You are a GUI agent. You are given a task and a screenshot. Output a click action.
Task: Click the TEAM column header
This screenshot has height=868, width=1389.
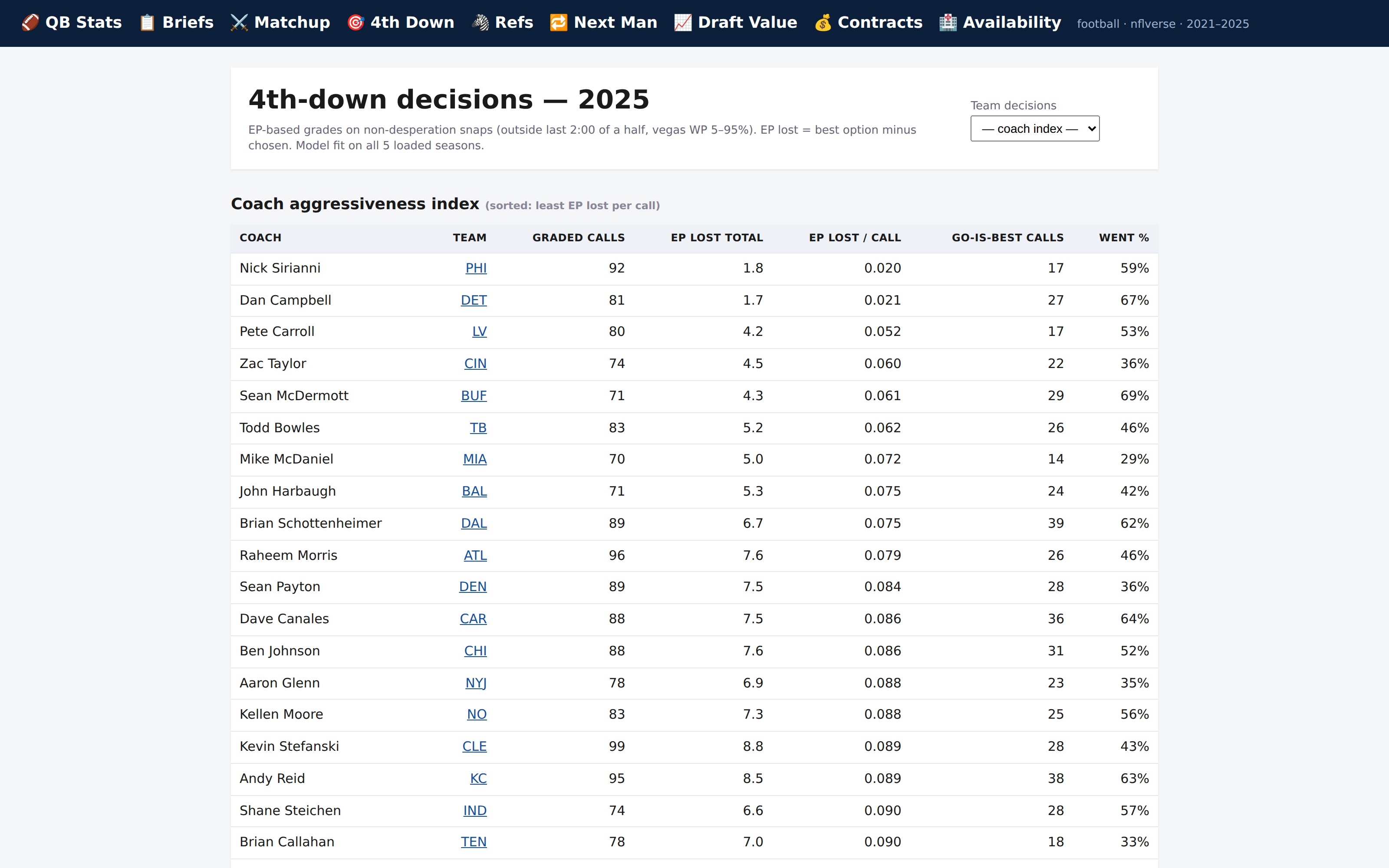470,238
